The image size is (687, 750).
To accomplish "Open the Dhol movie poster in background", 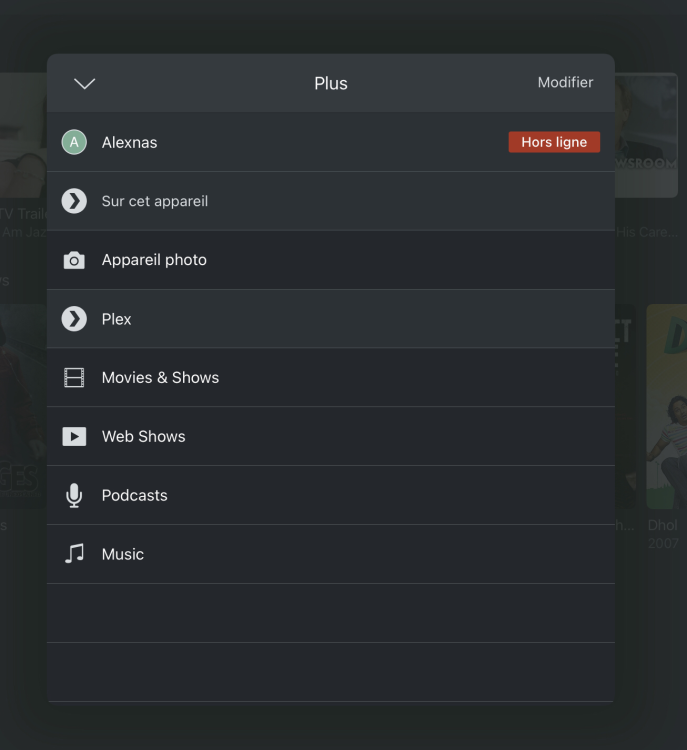I will 666,407.
